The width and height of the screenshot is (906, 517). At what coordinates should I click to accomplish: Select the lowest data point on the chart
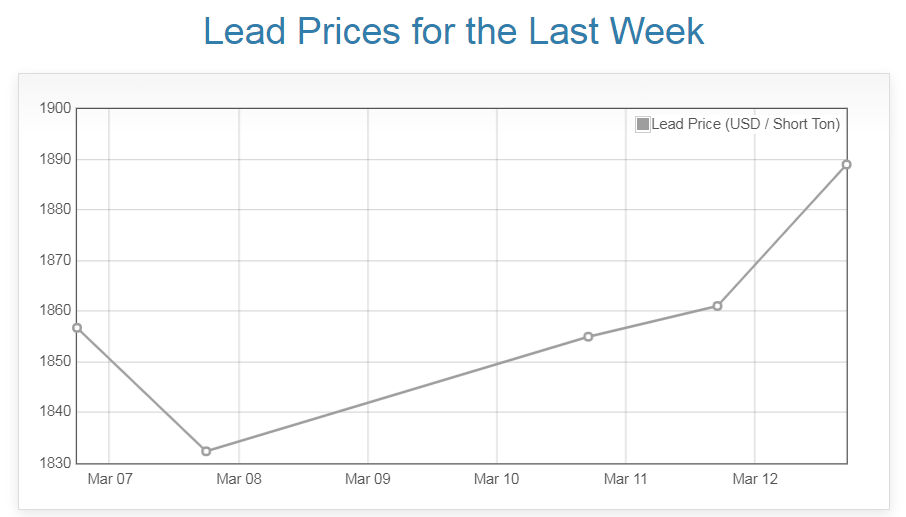point(206,451)
